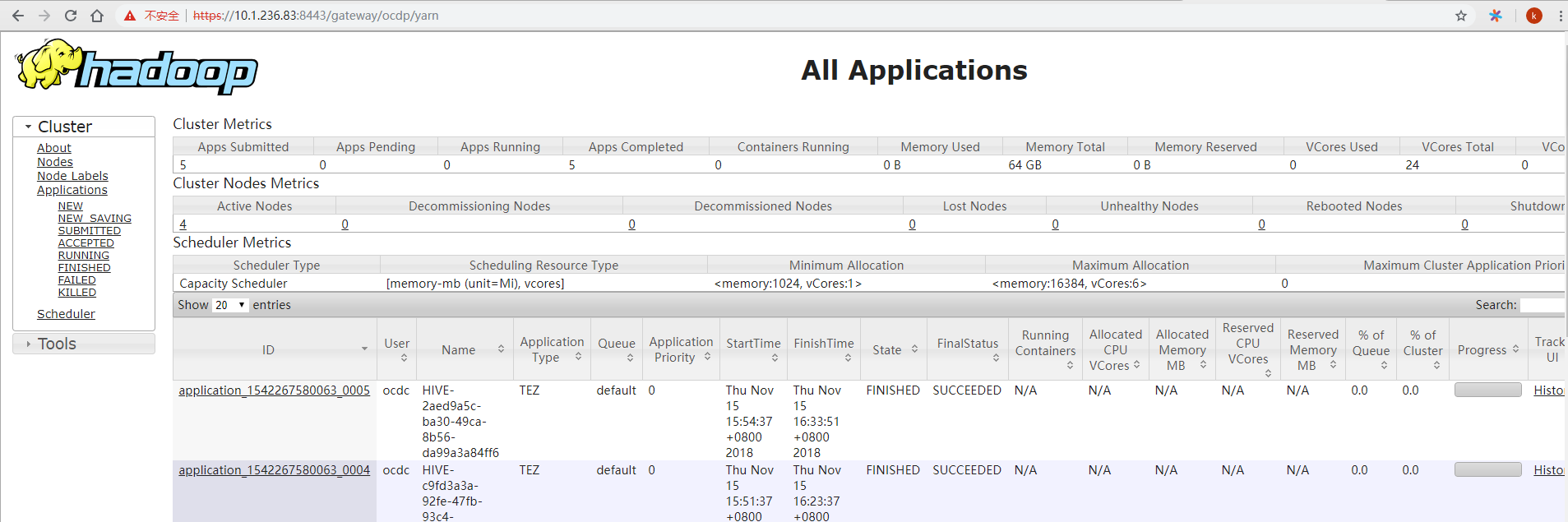Open the Nodes page link
The width and height of the screenshot is (1568, 522).
coord(55,162)
